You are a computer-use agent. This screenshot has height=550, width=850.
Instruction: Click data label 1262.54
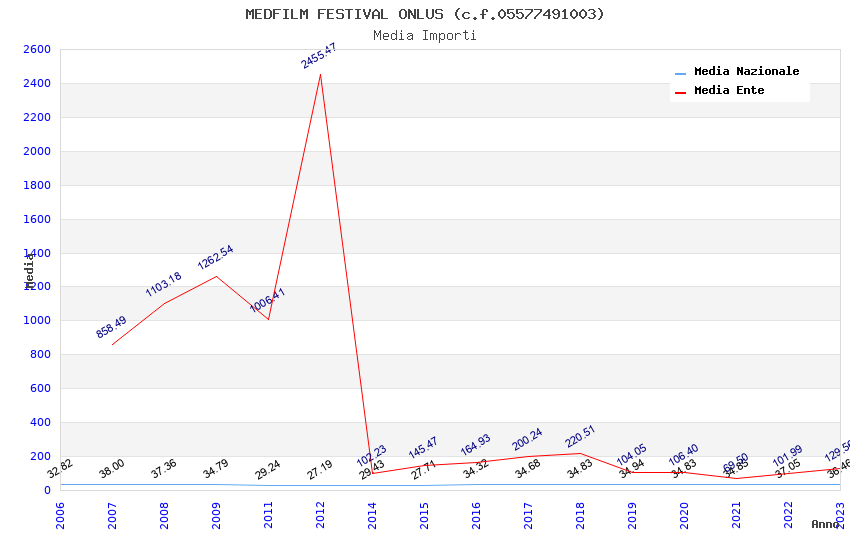[215, 257]
